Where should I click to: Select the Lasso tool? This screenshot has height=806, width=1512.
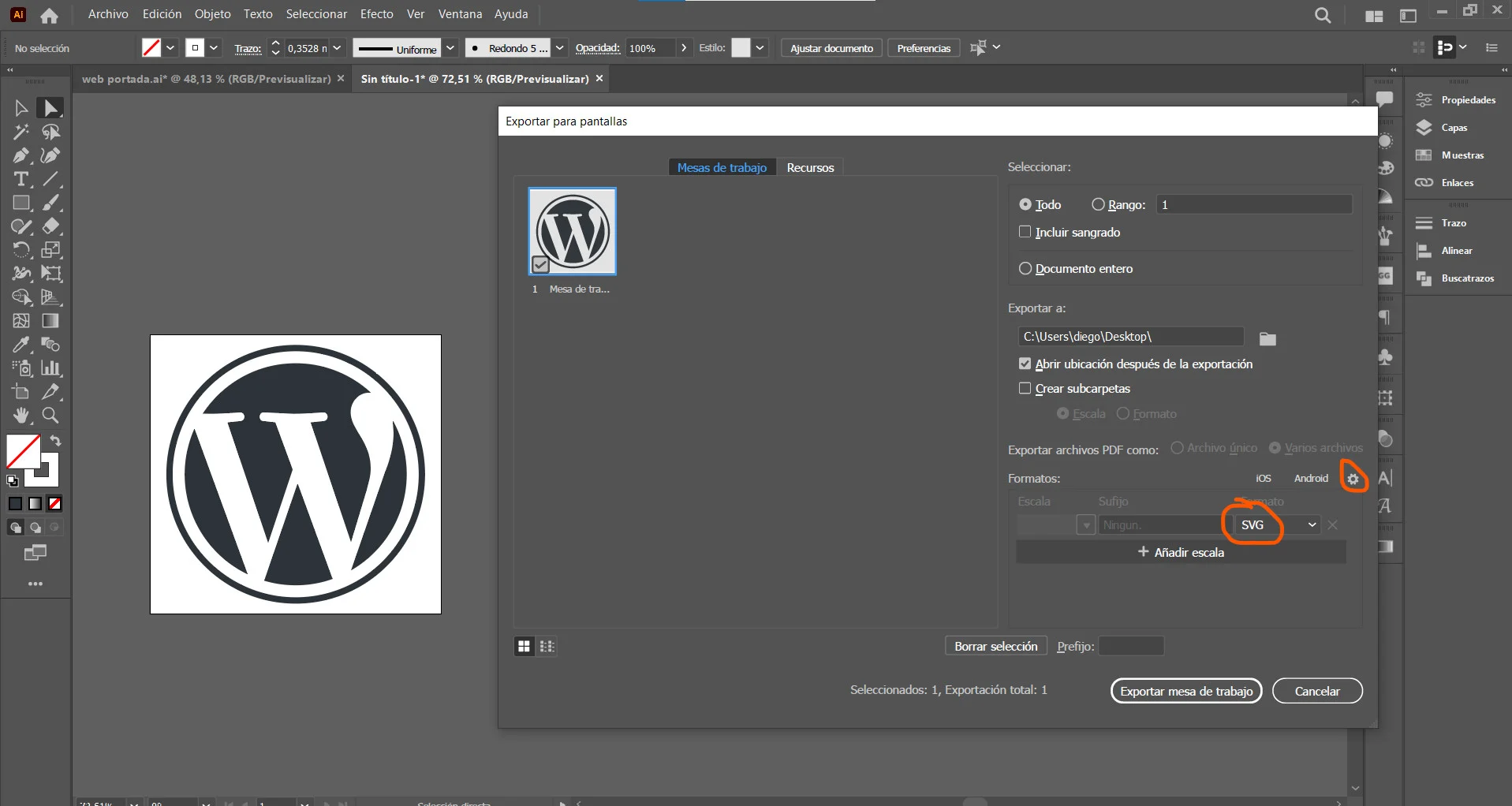click(x=50, y=132)
